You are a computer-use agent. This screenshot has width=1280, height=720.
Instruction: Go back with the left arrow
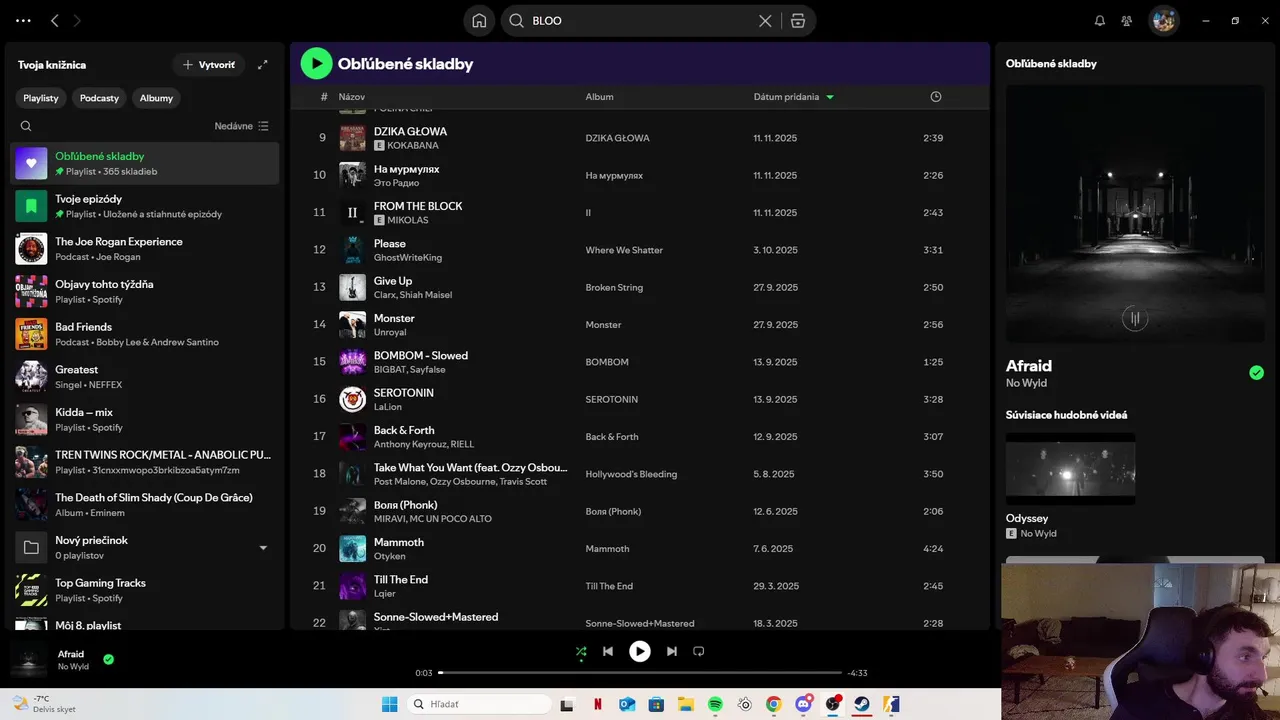point(55,20)
